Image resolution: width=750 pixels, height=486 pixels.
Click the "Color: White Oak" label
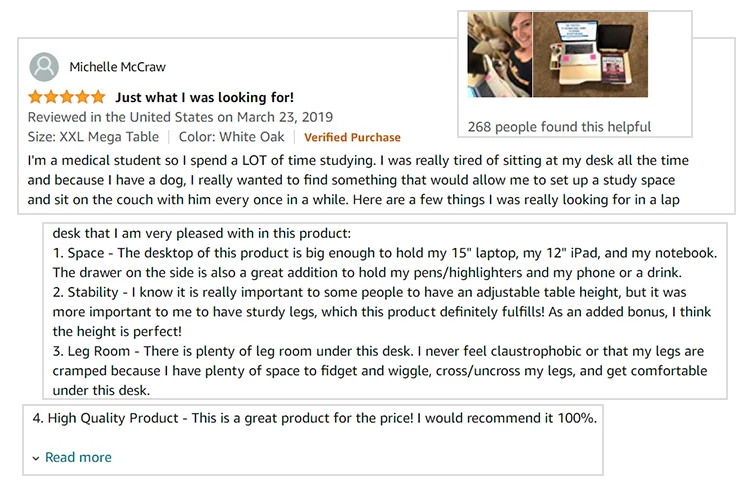point(232,137)
